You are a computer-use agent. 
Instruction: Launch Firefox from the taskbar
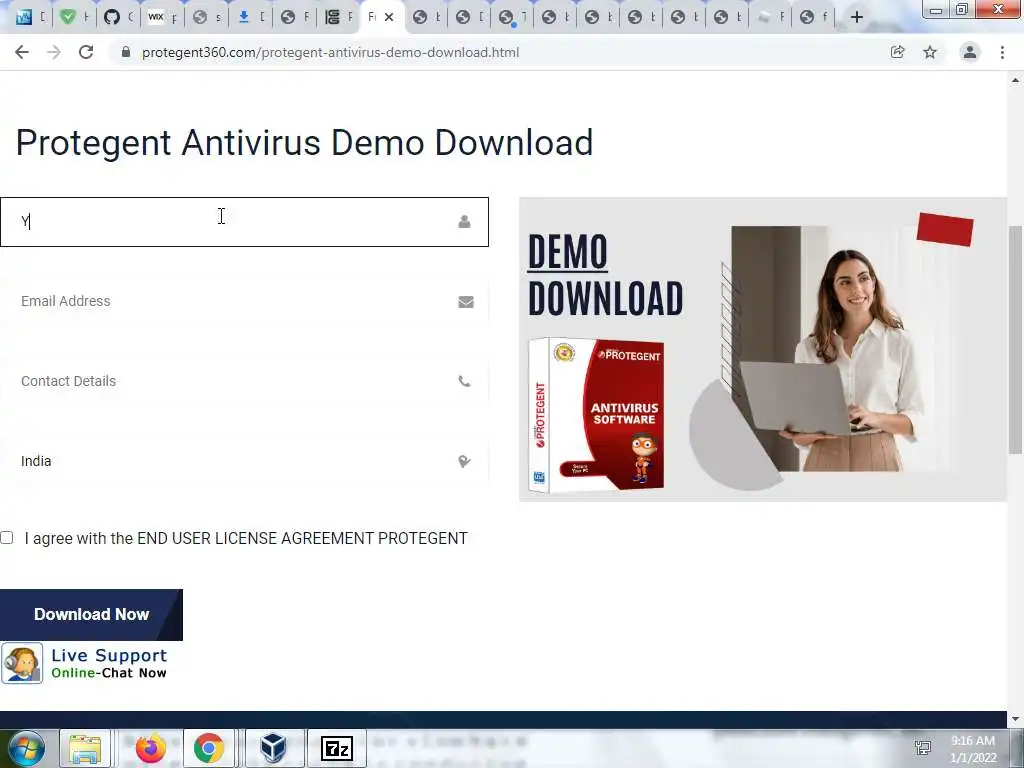(x=151, y=748)
